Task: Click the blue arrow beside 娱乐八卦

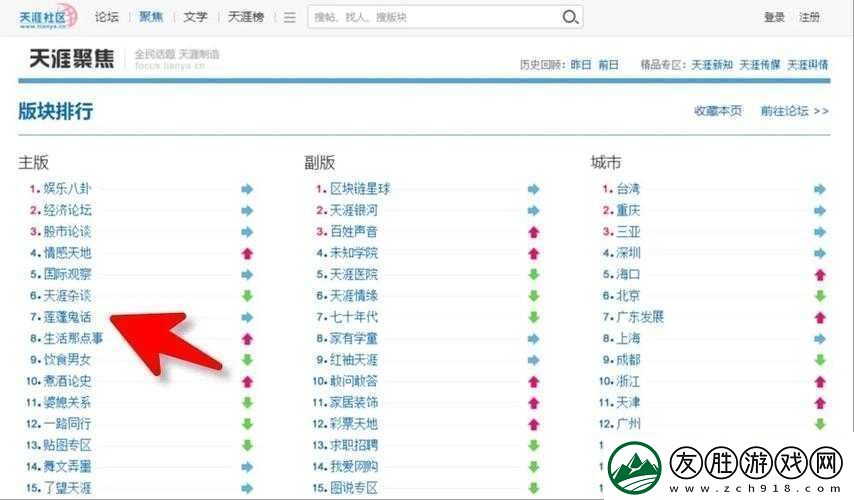Action: (x=247, y=189)
